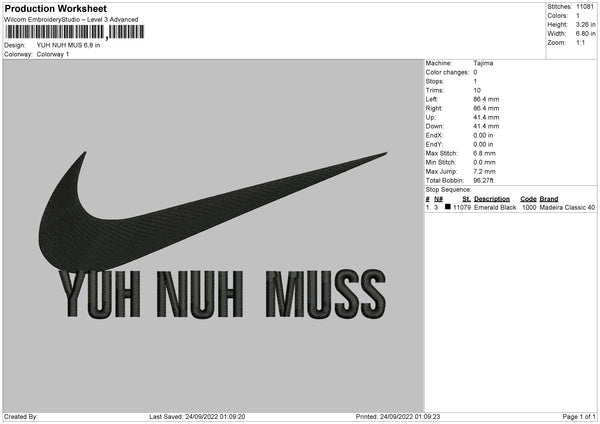
Task: Click the NUH embroidered word
Action: click(200, 295)
